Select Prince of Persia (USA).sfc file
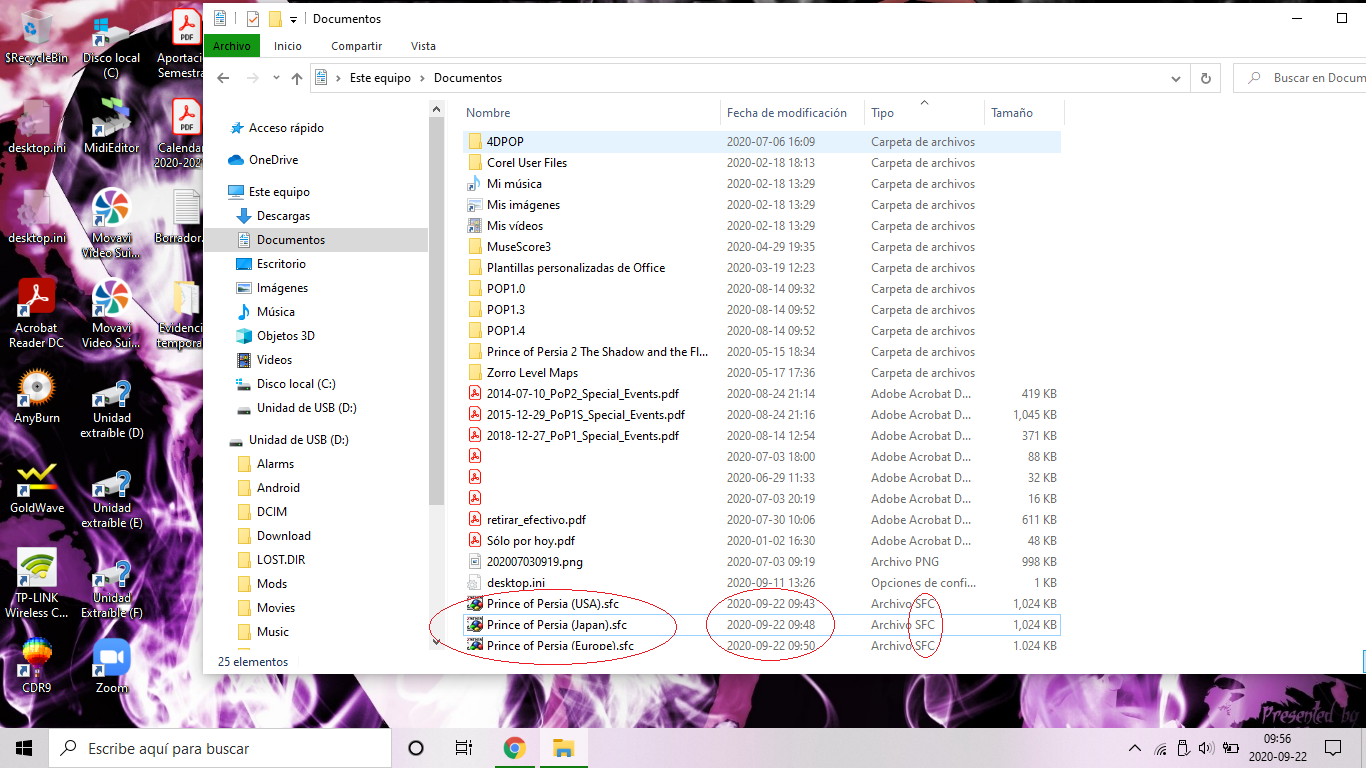 click(762, 604)
